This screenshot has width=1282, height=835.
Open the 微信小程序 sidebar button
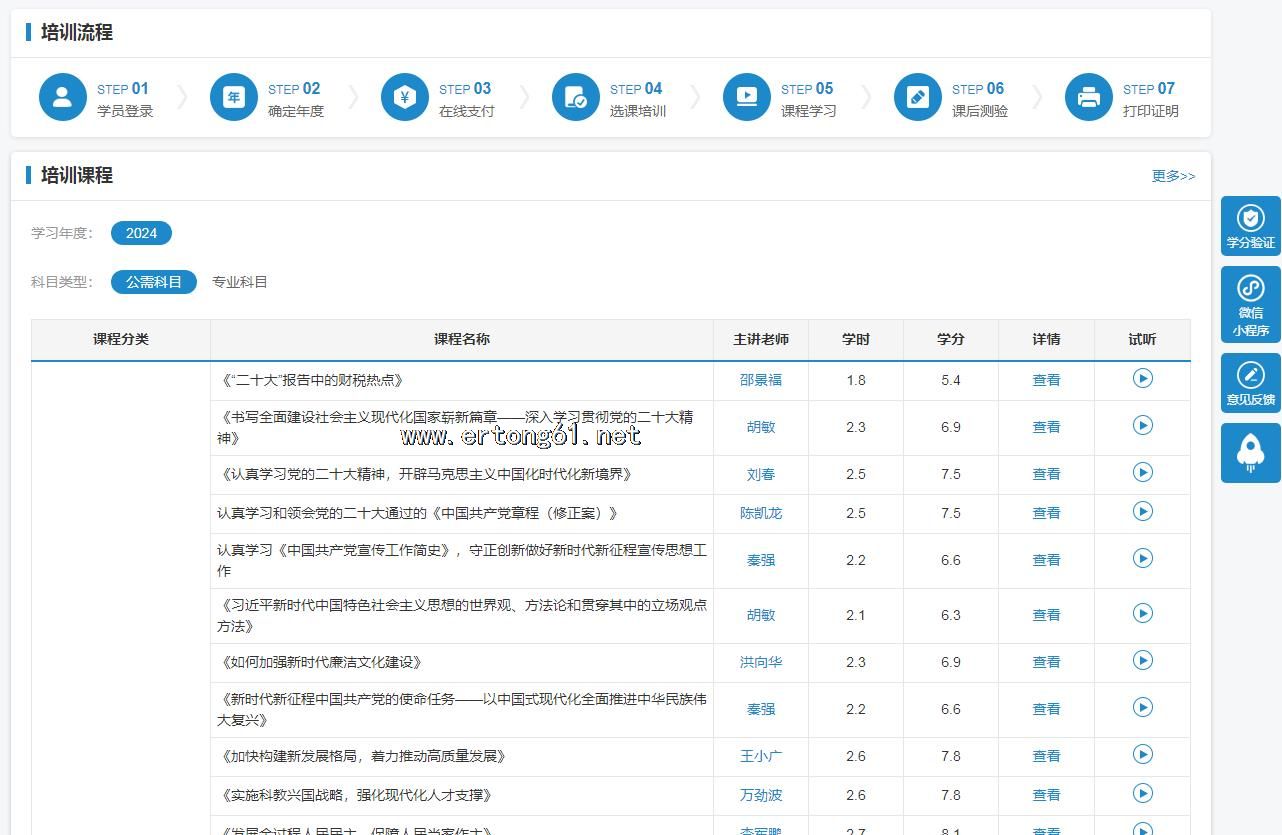coord(1250,304)
